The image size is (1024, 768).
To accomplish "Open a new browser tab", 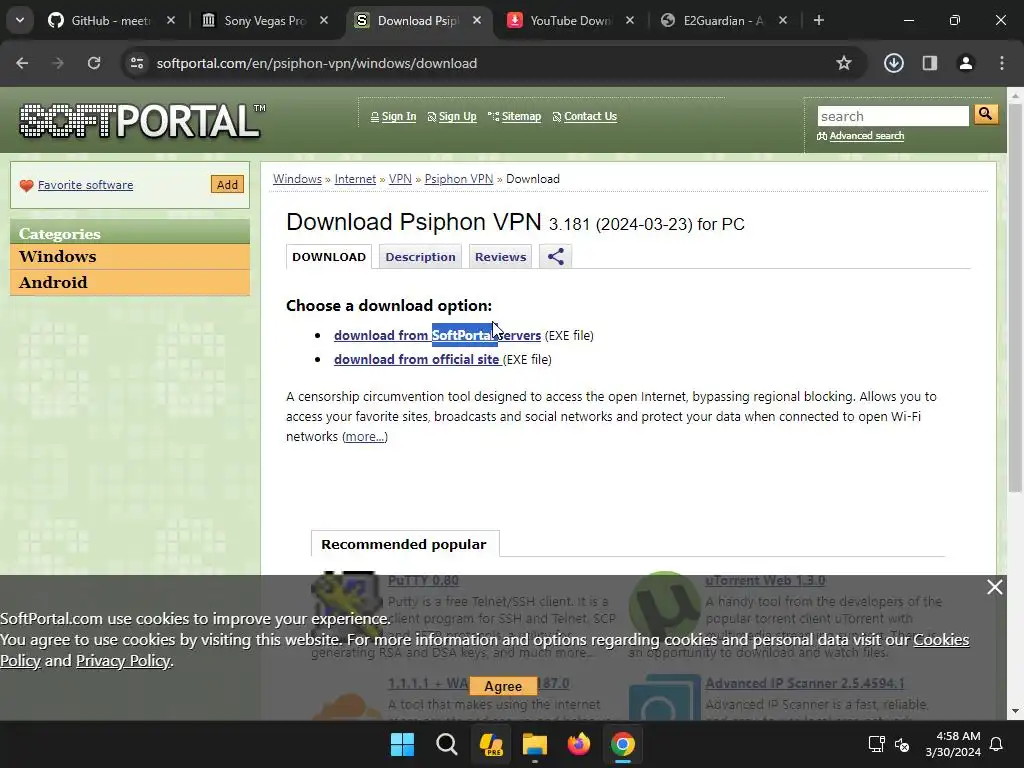I will click(819, 20).
